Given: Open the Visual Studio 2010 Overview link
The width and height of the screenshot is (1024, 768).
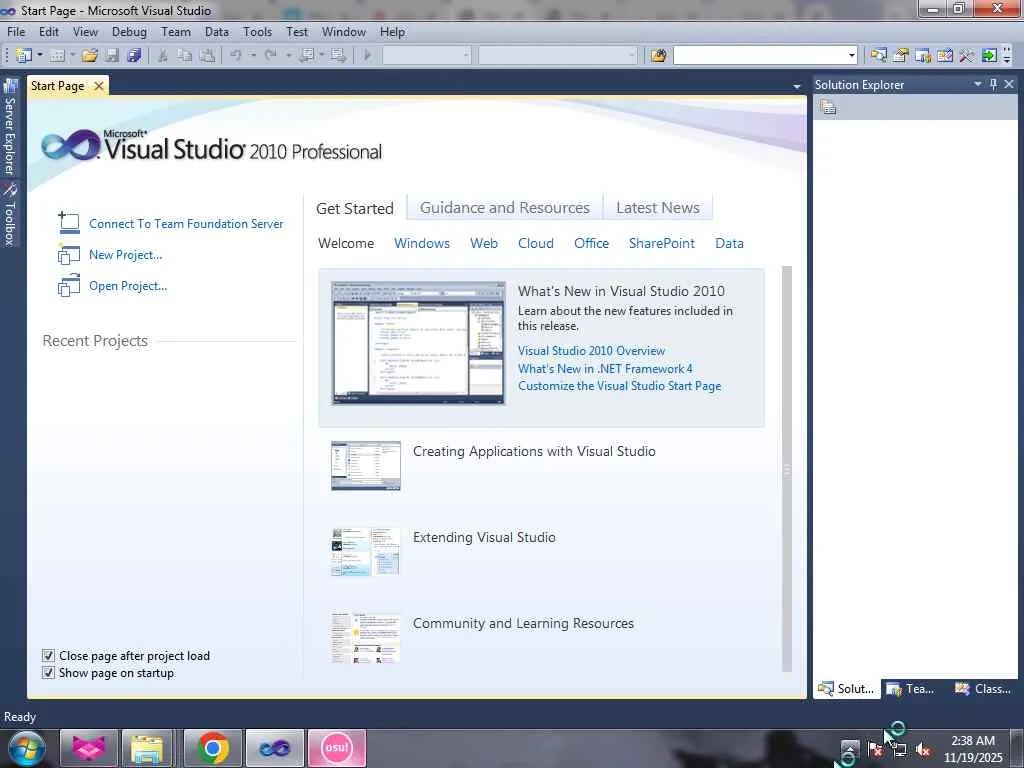Looking at the screenshot, I should tap(592, 351).
